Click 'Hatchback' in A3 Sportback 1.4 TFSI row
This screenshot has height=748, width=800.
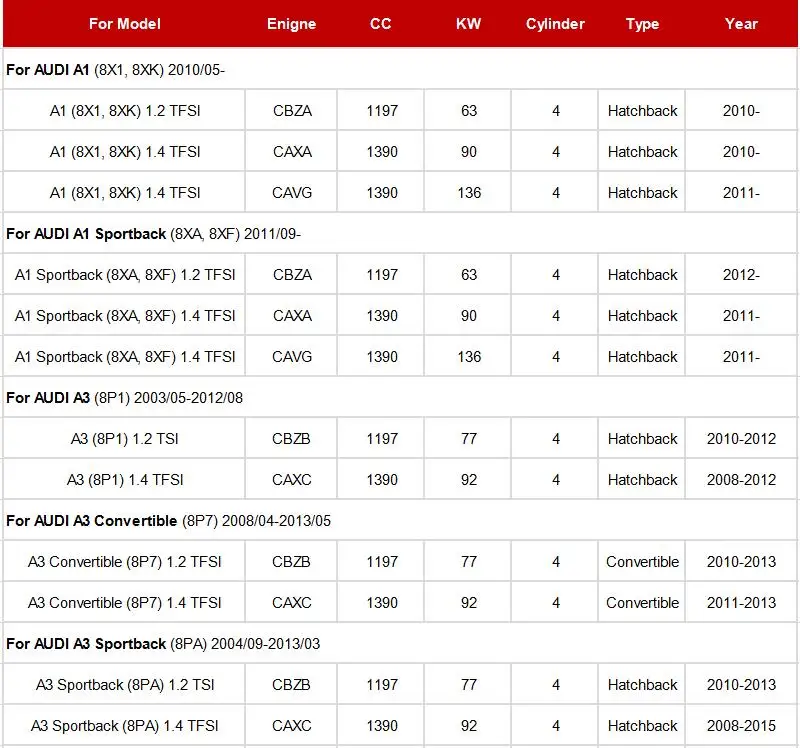642,726
